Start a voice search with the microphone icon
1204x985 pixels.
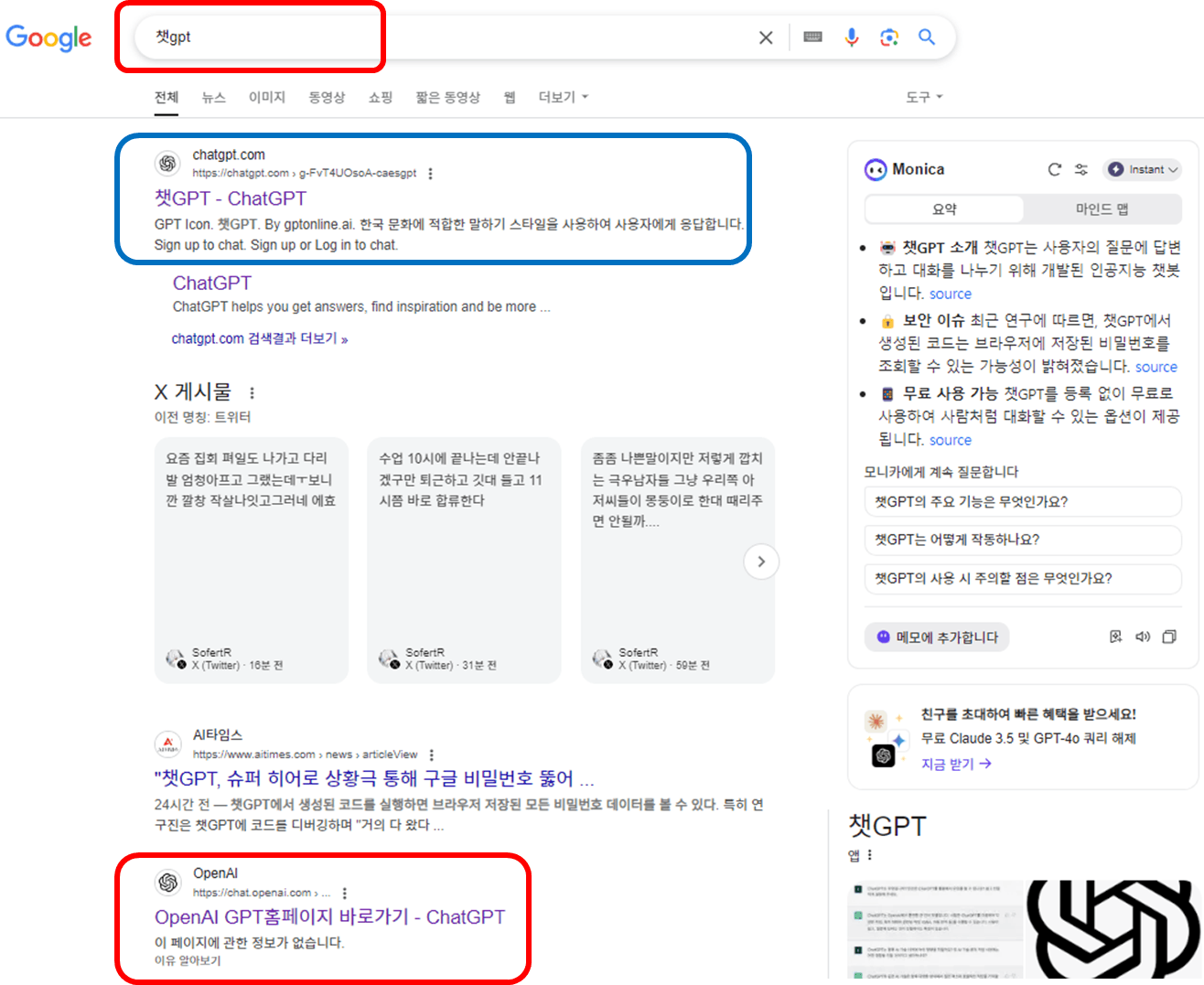852,37
